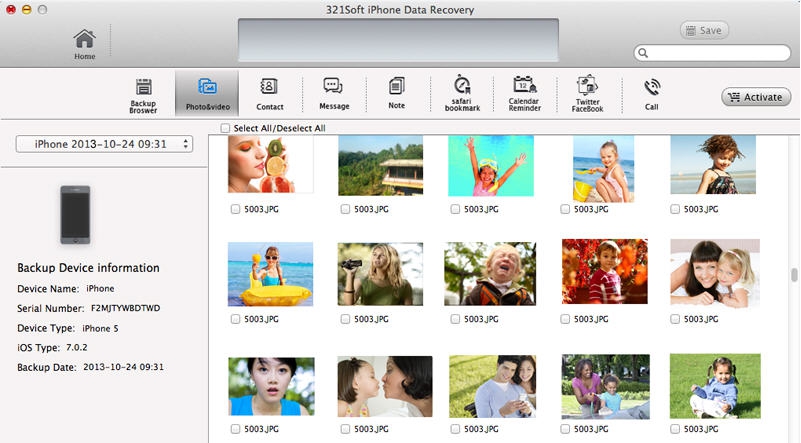
Task: Check the box under the surprised woman photo
Action: pyautogui.click(x=235, y=429)
